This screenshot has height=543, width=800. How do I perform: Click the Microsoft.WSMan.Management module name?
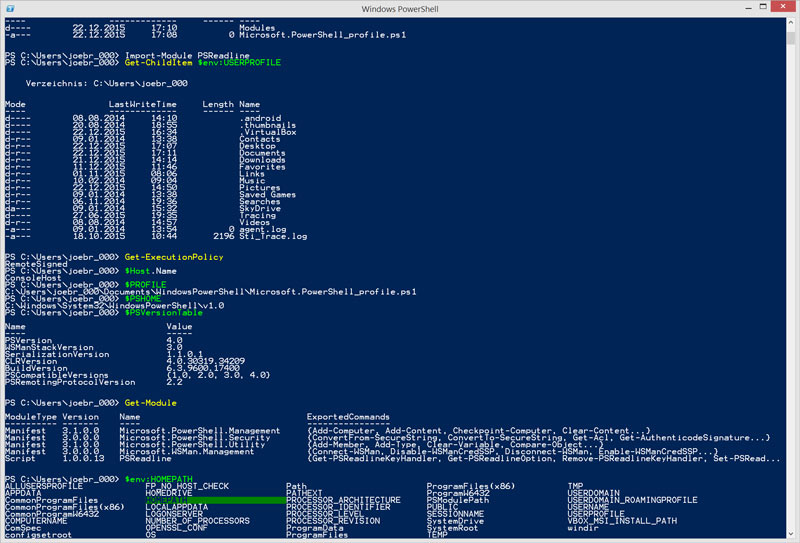187,452
